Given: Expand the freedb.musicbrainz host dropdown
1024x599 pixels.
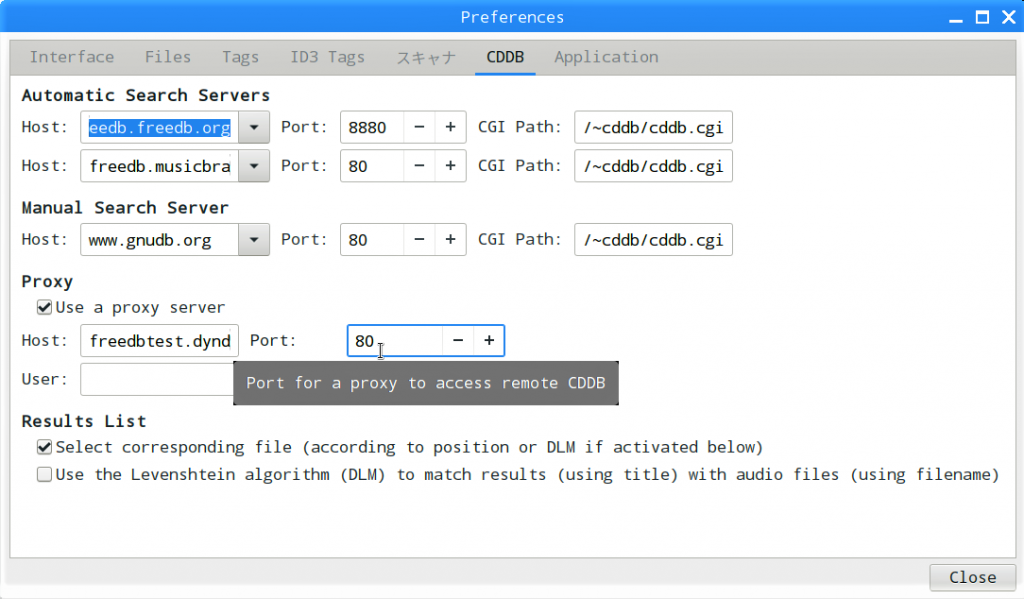Looking at the screenshot, I should [254, 166].
